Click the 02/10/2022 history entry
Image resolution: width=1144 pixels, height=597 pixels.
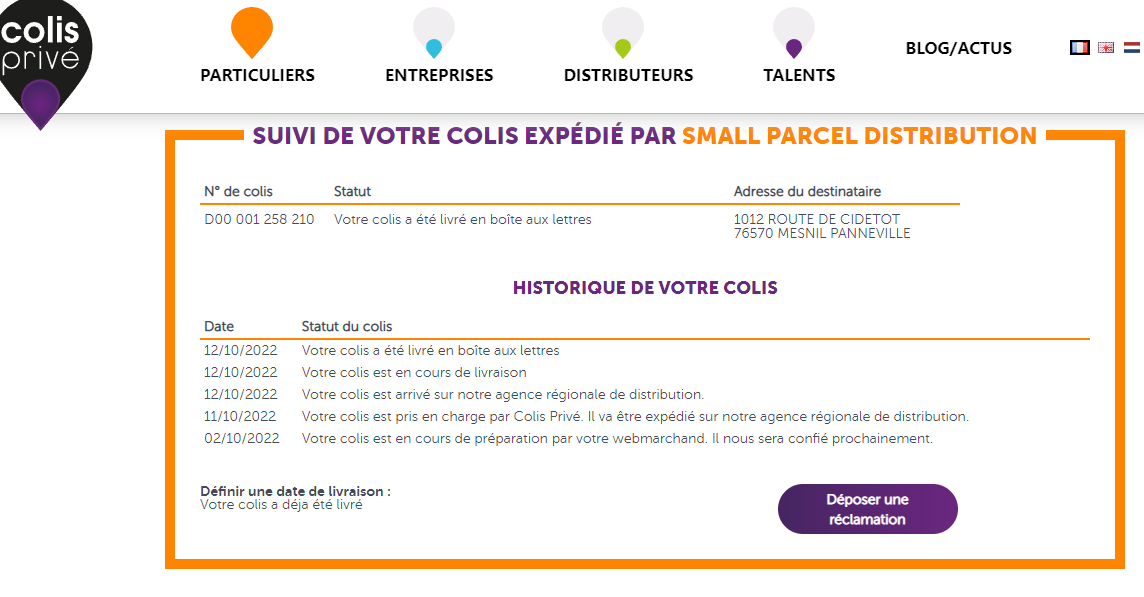241,438
